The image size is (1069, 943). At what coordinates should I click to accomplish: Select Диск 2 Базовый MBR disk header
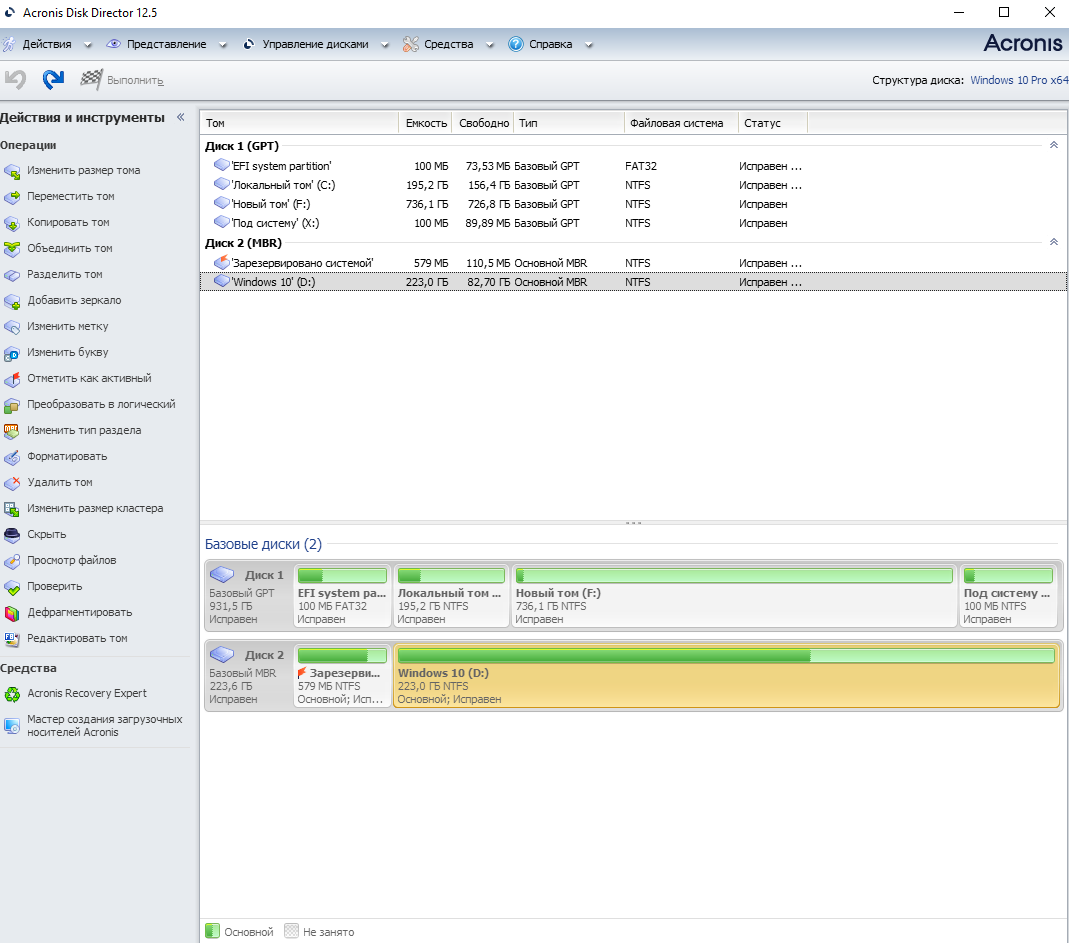pyautogui.click(x=249, y=676)
